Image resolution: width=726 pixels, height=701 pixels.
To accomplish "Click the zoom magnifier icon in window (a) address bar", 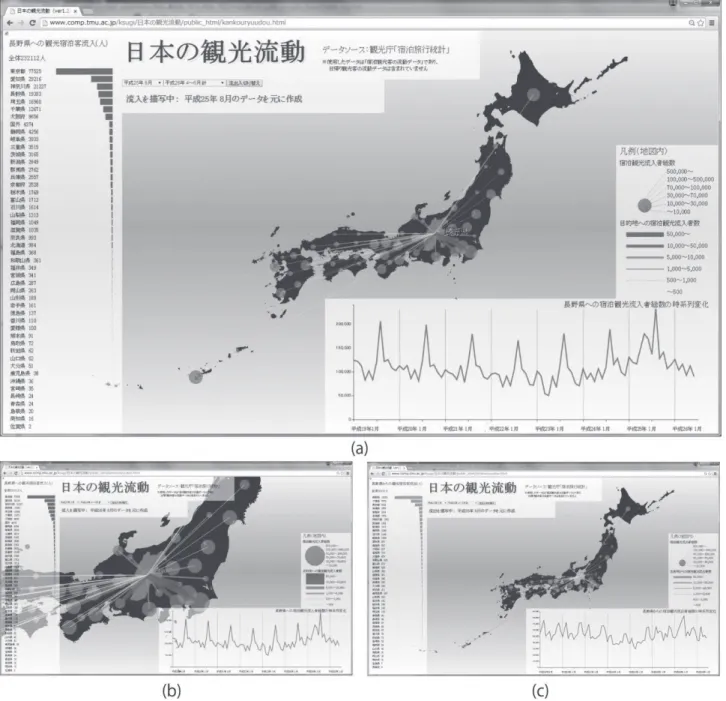I will pyautogui.click(x=691, y=22).
